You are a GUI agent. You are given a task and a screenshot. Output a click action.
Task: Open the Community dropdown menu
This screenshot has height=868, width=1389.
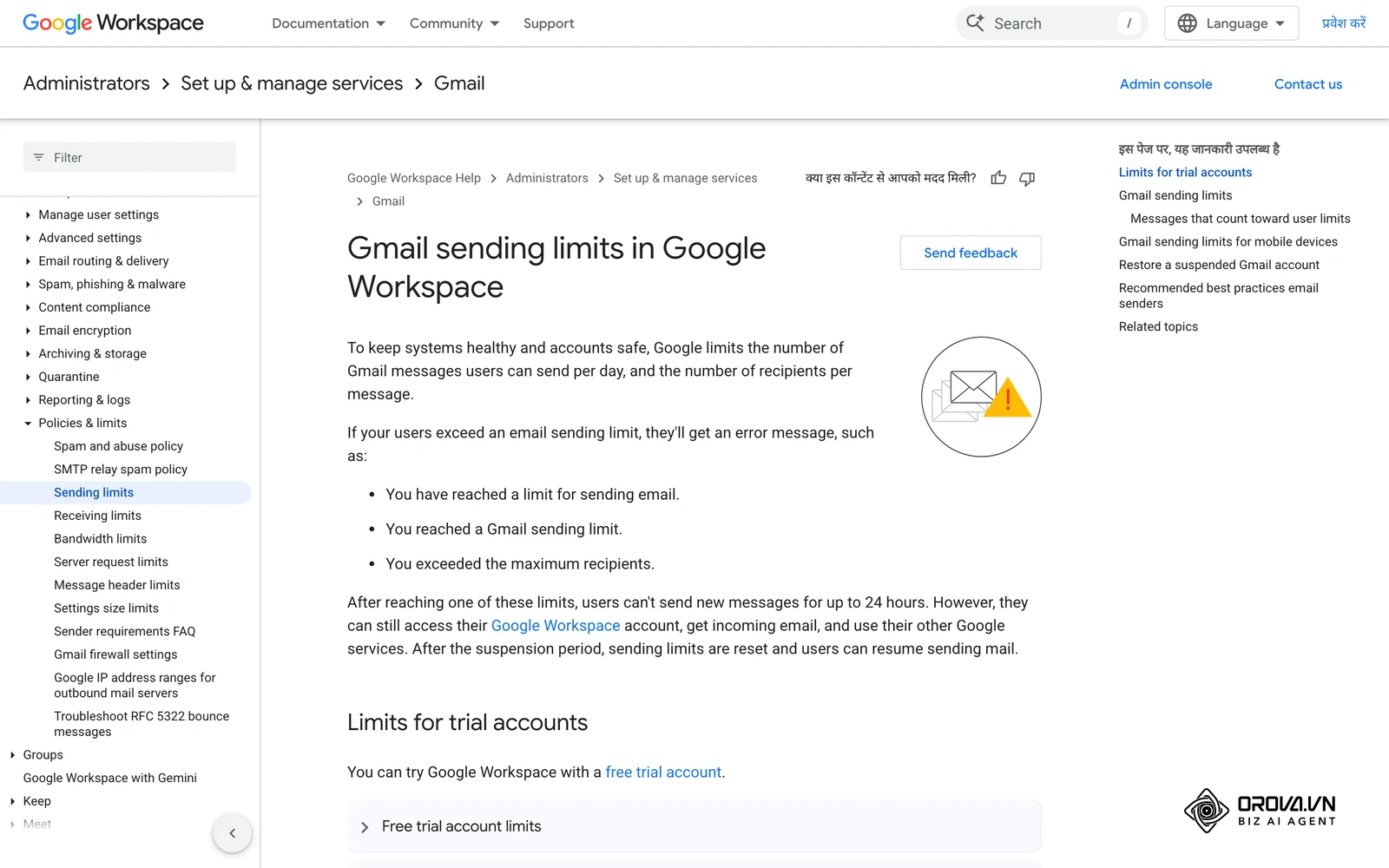point(454,23)
